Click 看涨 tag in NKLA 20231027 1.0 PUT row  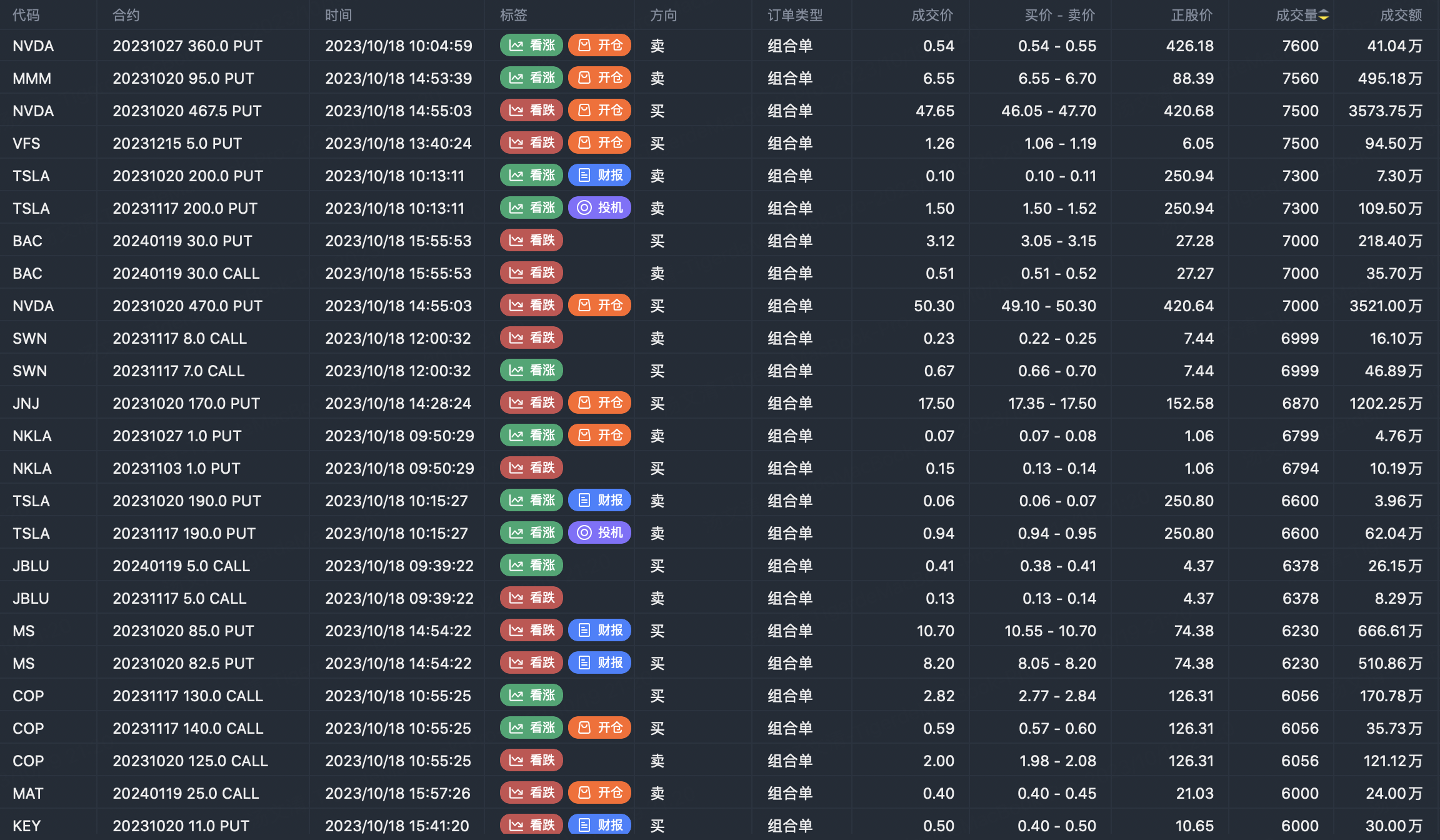click(x=532, y=436)
